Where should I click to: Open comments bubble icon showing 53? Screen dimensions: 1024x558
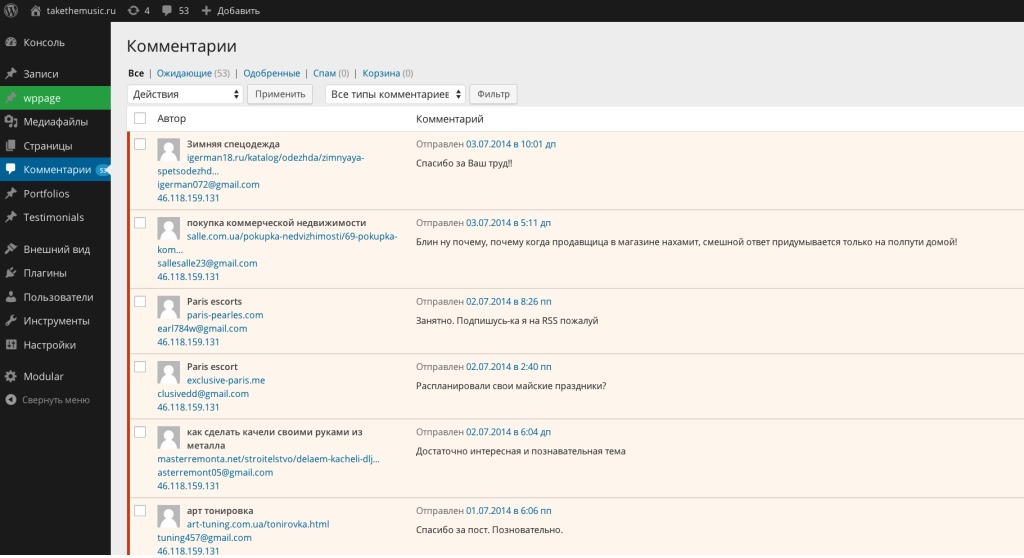coord(167,10)
